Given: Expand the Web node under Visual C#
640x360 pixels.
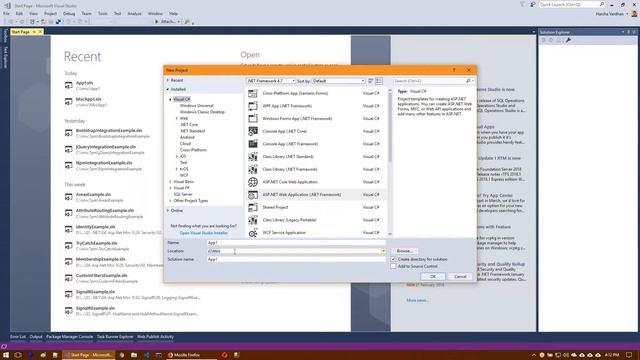Looking at the screenshot, I should 177,118.
